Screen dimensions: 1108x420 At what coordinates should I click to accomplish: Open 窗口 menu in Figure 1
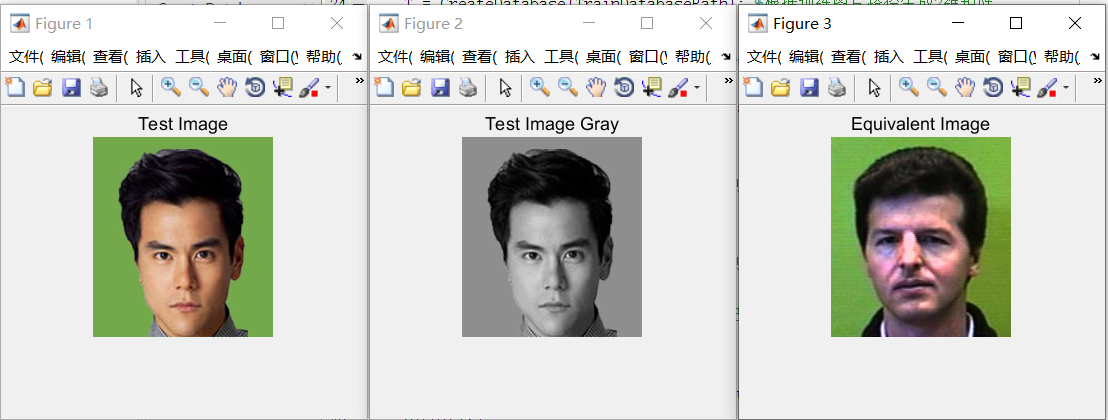pyautogui.click(x=279, y=57)
